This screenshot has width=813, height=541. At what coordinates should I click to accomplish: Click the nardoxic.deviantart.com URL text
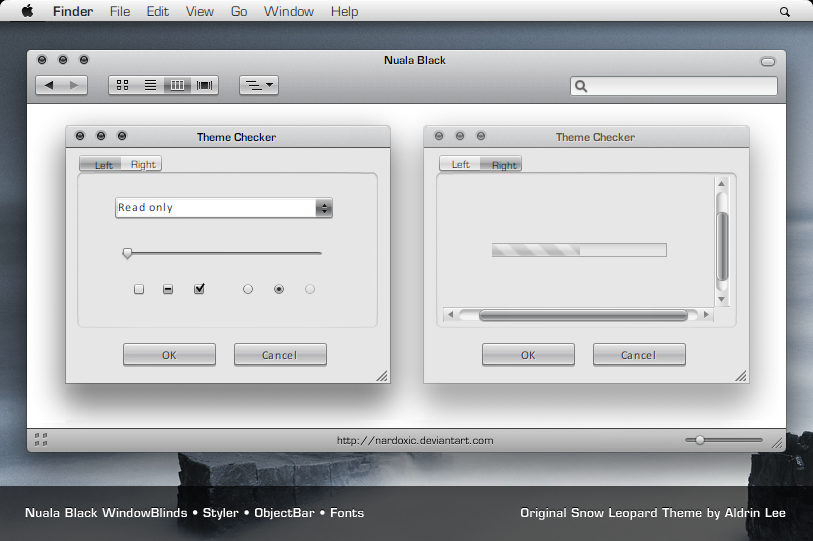[415, 440]
